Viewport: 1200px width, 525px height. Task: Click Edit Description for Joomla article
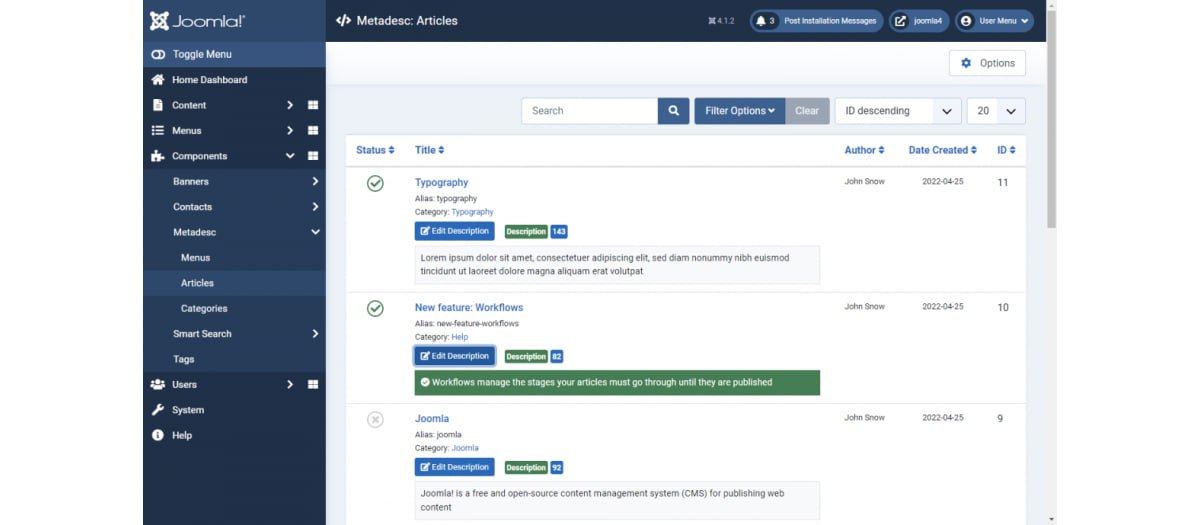pyautogui.click(x=454, y=467)
